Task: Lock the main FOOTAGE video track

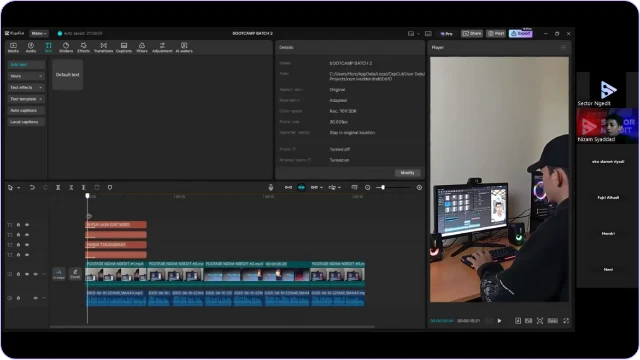Action: pyautogui.click(x=18, y=274)
